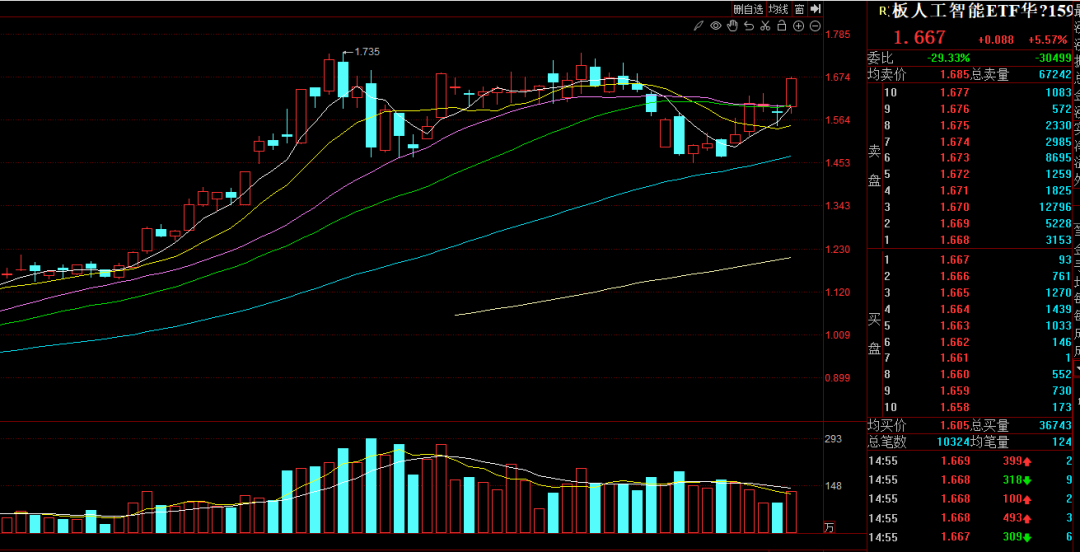Click the latest red candlestick on chart
This screenshot has width=1080, height=552.
coord(791,92)
